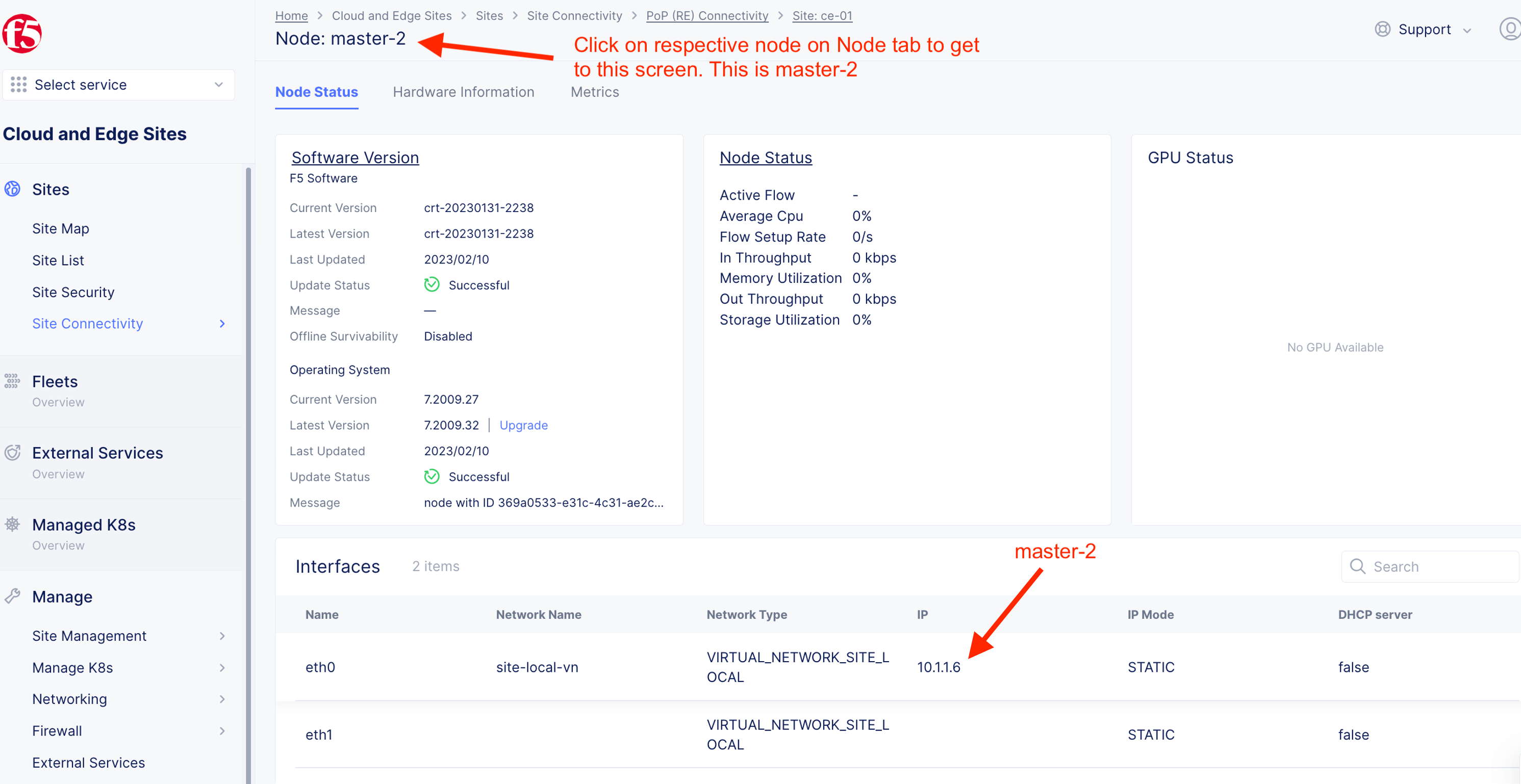Screen dimensions: 1521x784
Task: Open the Site: ce-01 breadcrumb link
Action: (x=822, y=16)
